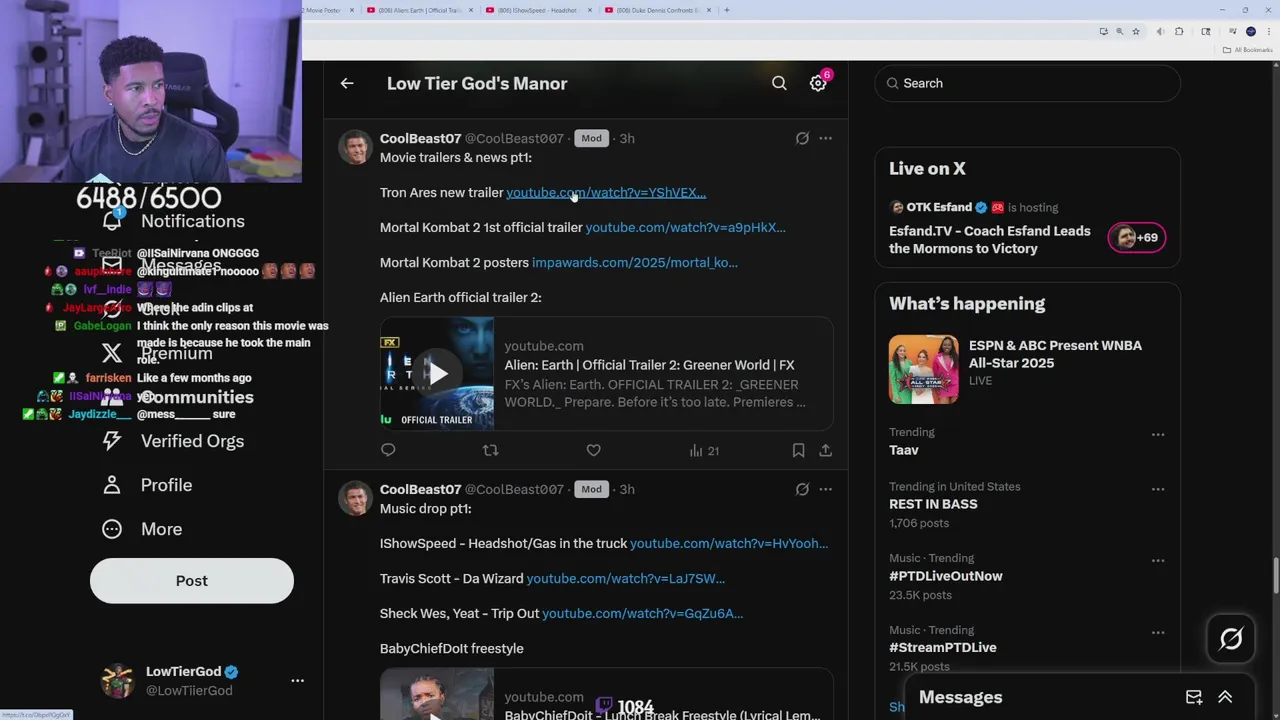The height and width of the screenshot is (720, 1280).
Task: Play the Alien: Earth trailer thumbnail
Action: (437, 373)
